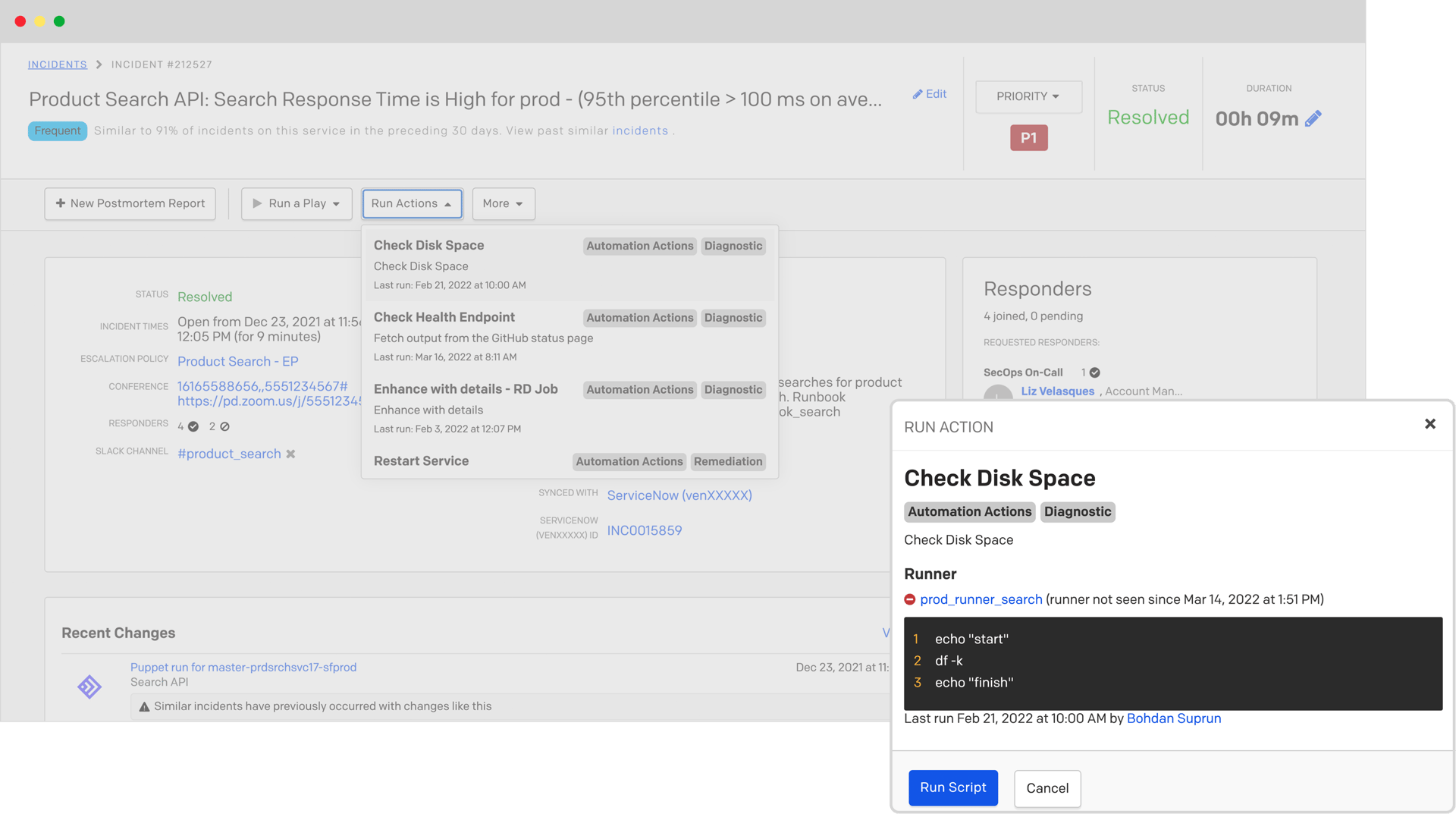The height and width of the screenshot is (814, 1456).
Task: Collapse the Run Actions menu
Action: 412,203
